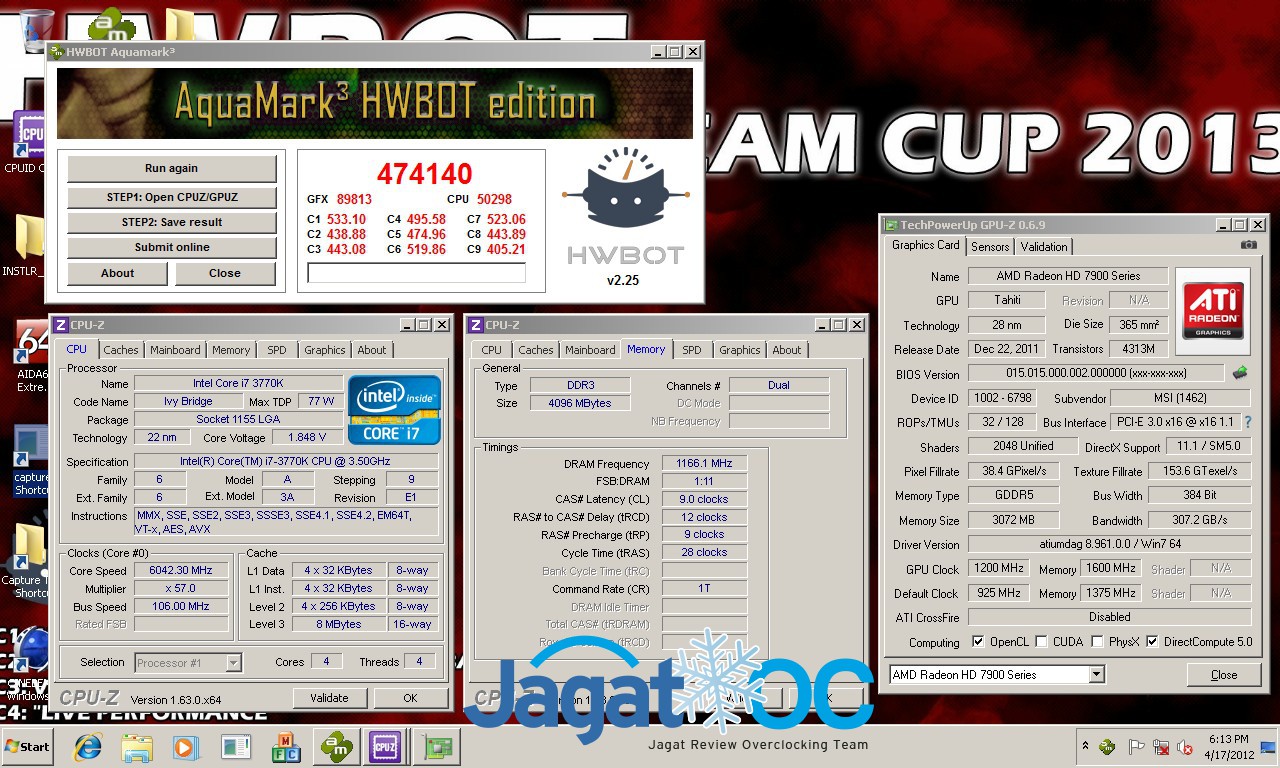Open Action Center flag icon in tray
Screen dimensions: 1280x768
click(1136, 746)
